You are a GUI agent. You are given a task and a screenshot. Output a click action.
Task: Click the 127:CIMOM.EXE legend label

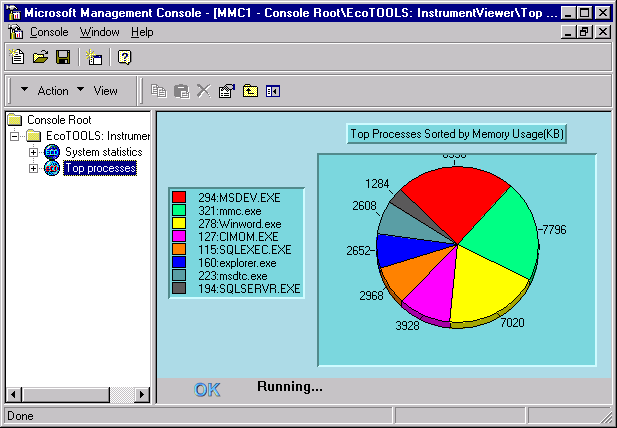pos(238,236)
